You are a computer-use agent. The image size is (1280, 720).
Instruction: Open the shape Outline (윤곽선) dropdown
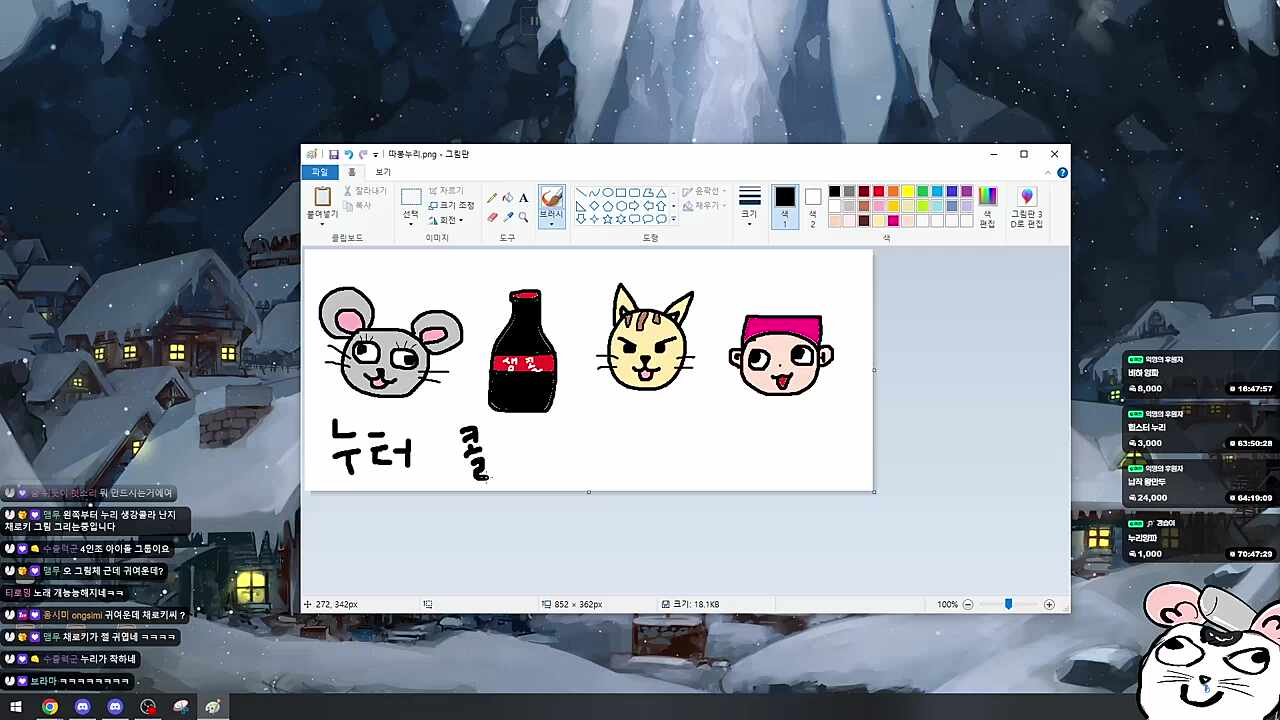702,191
